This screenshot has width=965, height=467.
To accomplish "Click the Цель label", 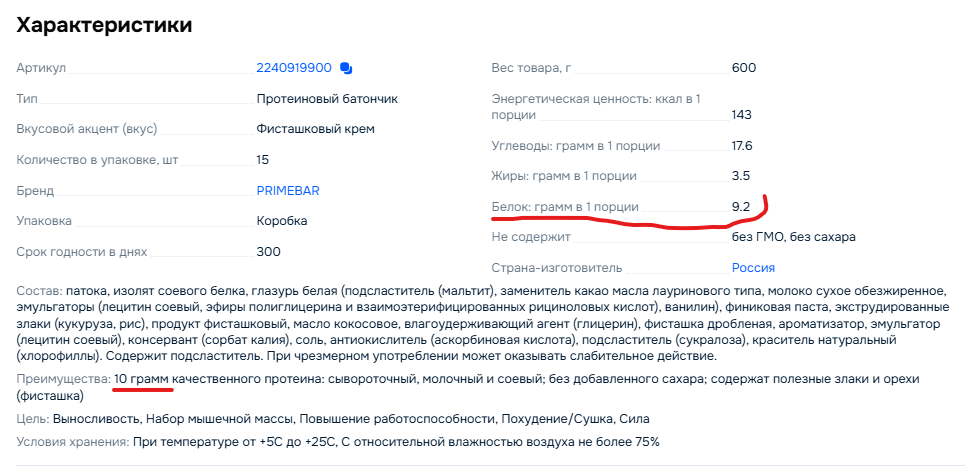I will click(x=32, y=418).
